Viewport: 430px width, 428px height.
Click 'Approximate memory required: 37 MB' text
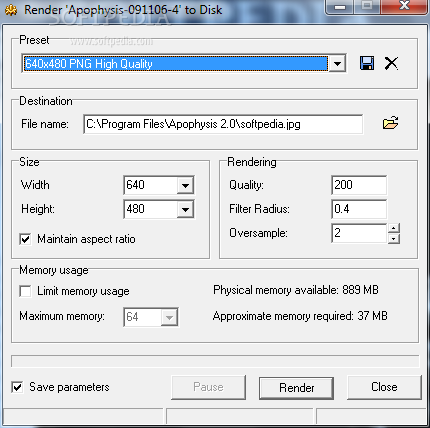coord(300,316)
